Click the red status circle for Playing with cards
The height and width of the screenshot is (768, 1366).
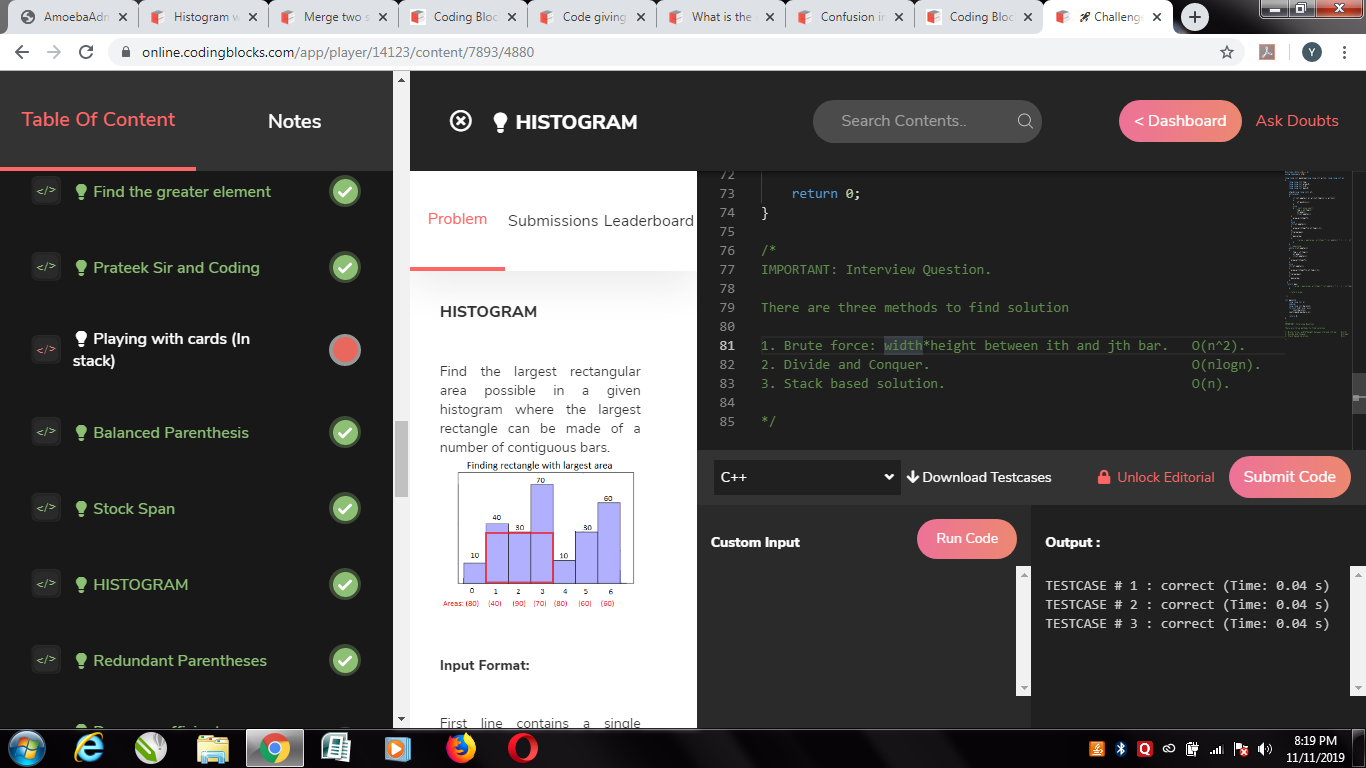coord(344,350)
